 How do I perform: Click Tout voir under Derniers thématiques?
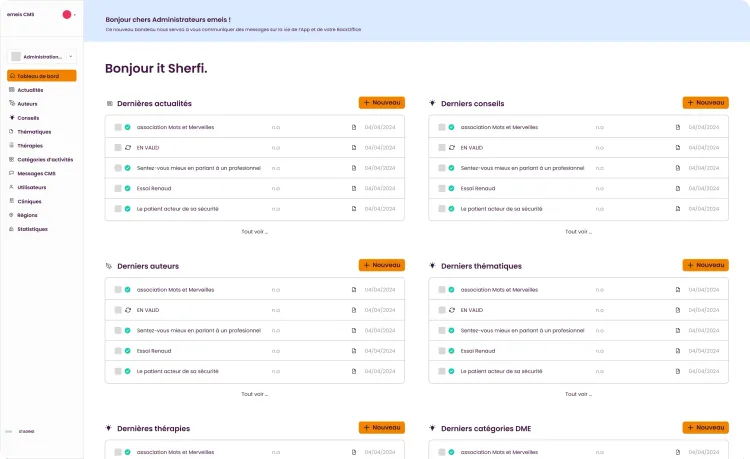click(x=578, y=394)
